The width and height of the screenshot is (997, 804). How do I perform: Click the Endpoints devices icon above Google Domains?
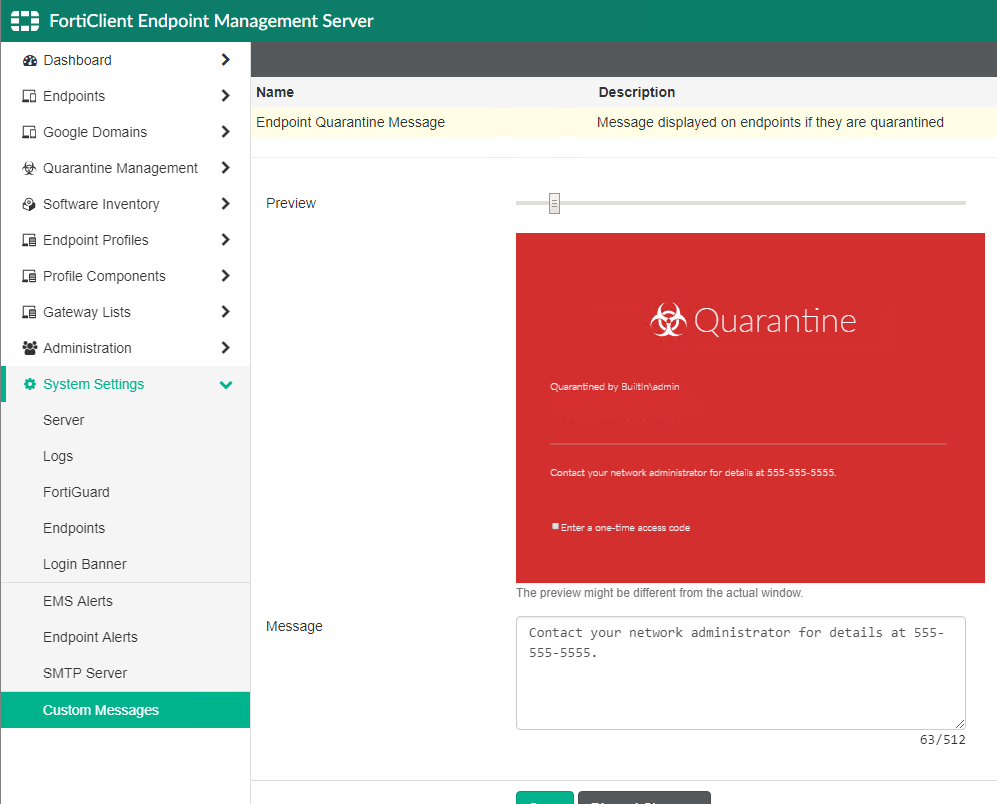click(29, 96)
